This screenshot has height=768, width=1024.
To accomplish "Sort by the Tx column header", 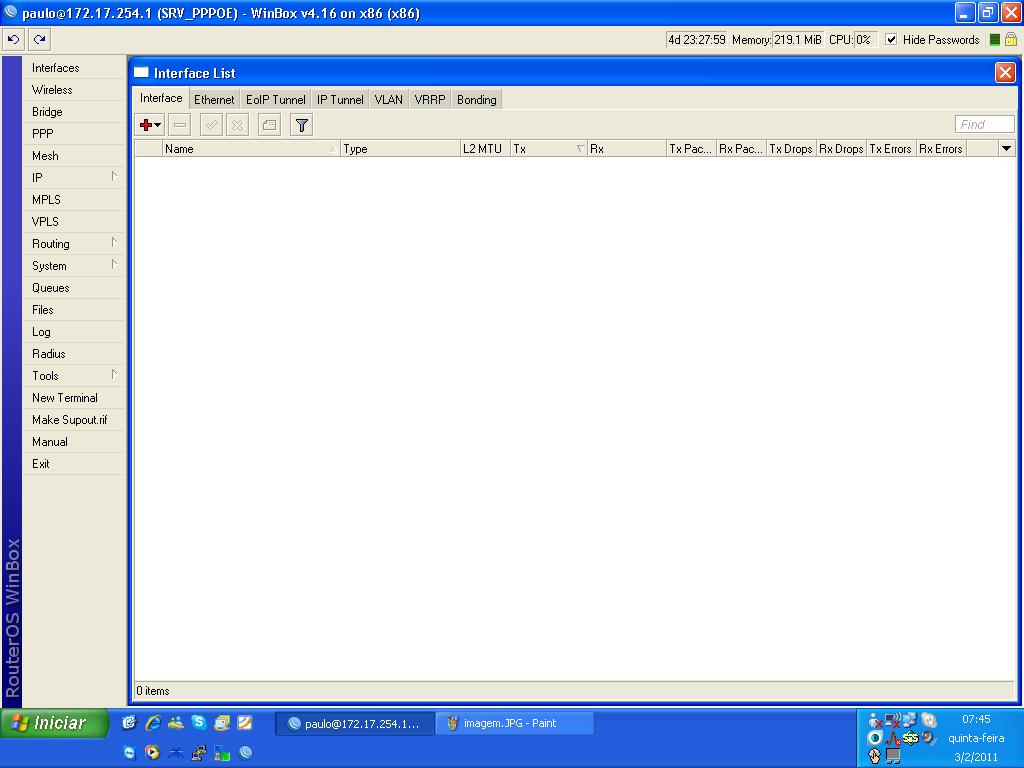I will 549,149.
